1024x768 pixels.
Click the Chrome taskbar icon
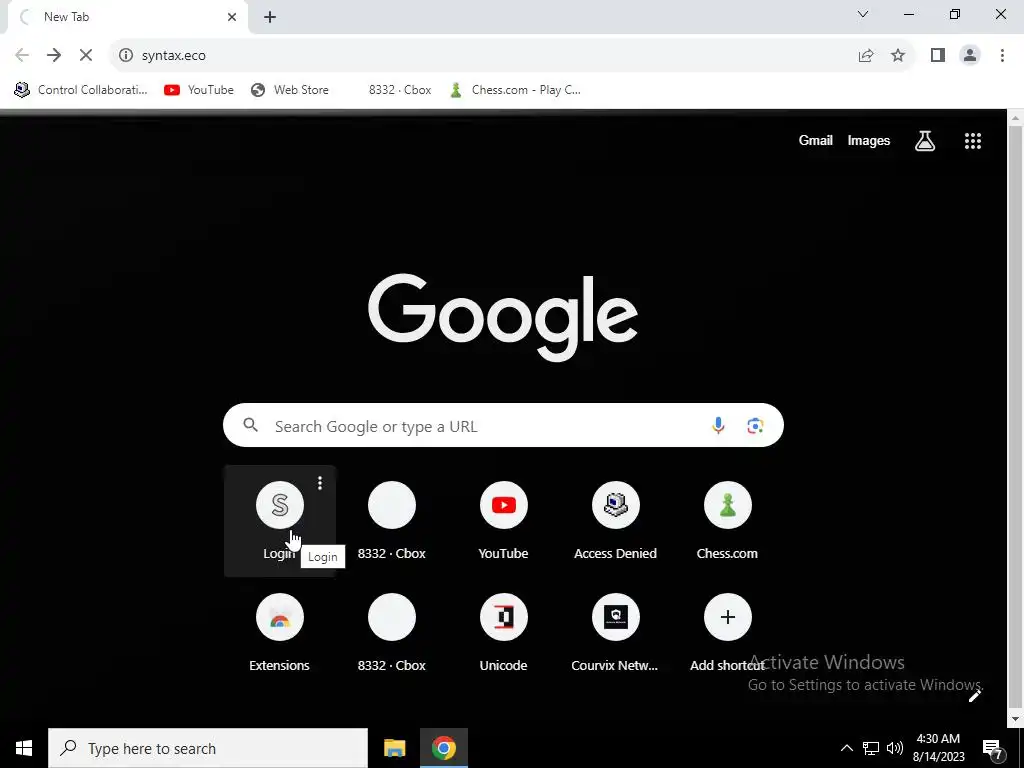443,748
